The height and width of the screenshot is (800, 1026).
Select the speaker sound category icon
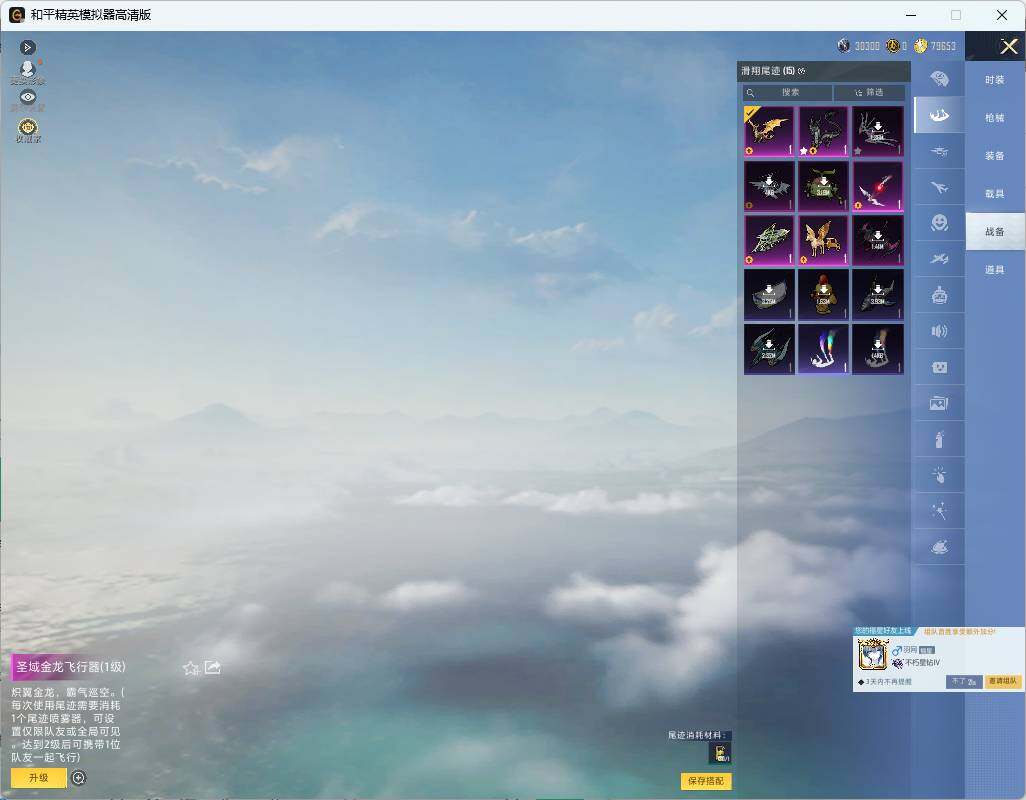click(x=939, y=331)
